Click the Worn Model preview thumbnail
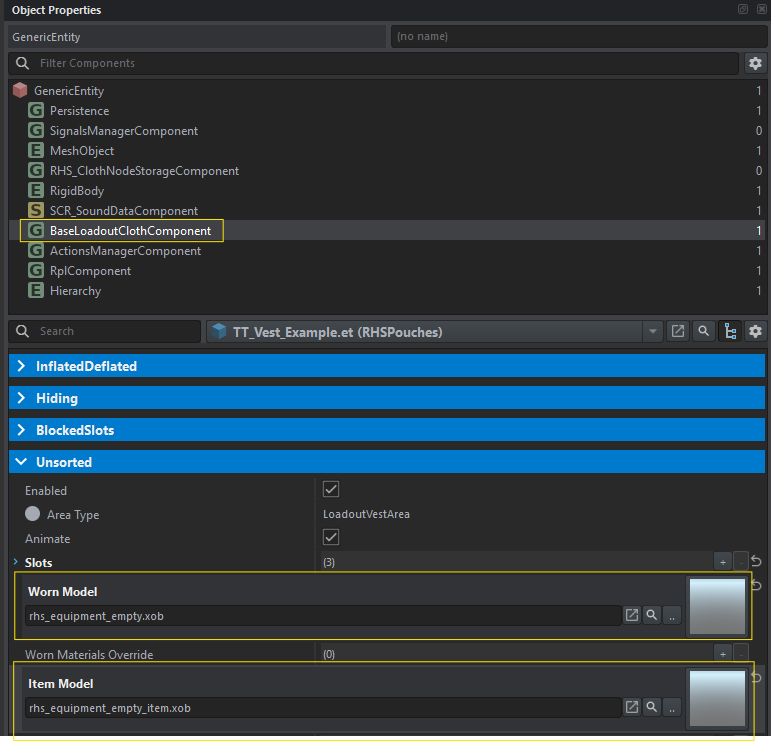771x741 pixels. [716, 606]
